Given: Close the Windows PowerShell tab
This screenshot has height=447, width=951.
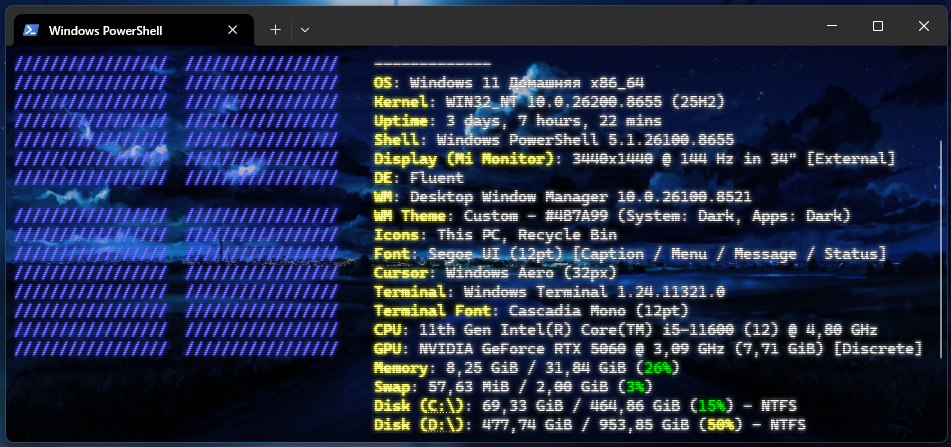Looking at the screenshot, I should pos(232,30).
